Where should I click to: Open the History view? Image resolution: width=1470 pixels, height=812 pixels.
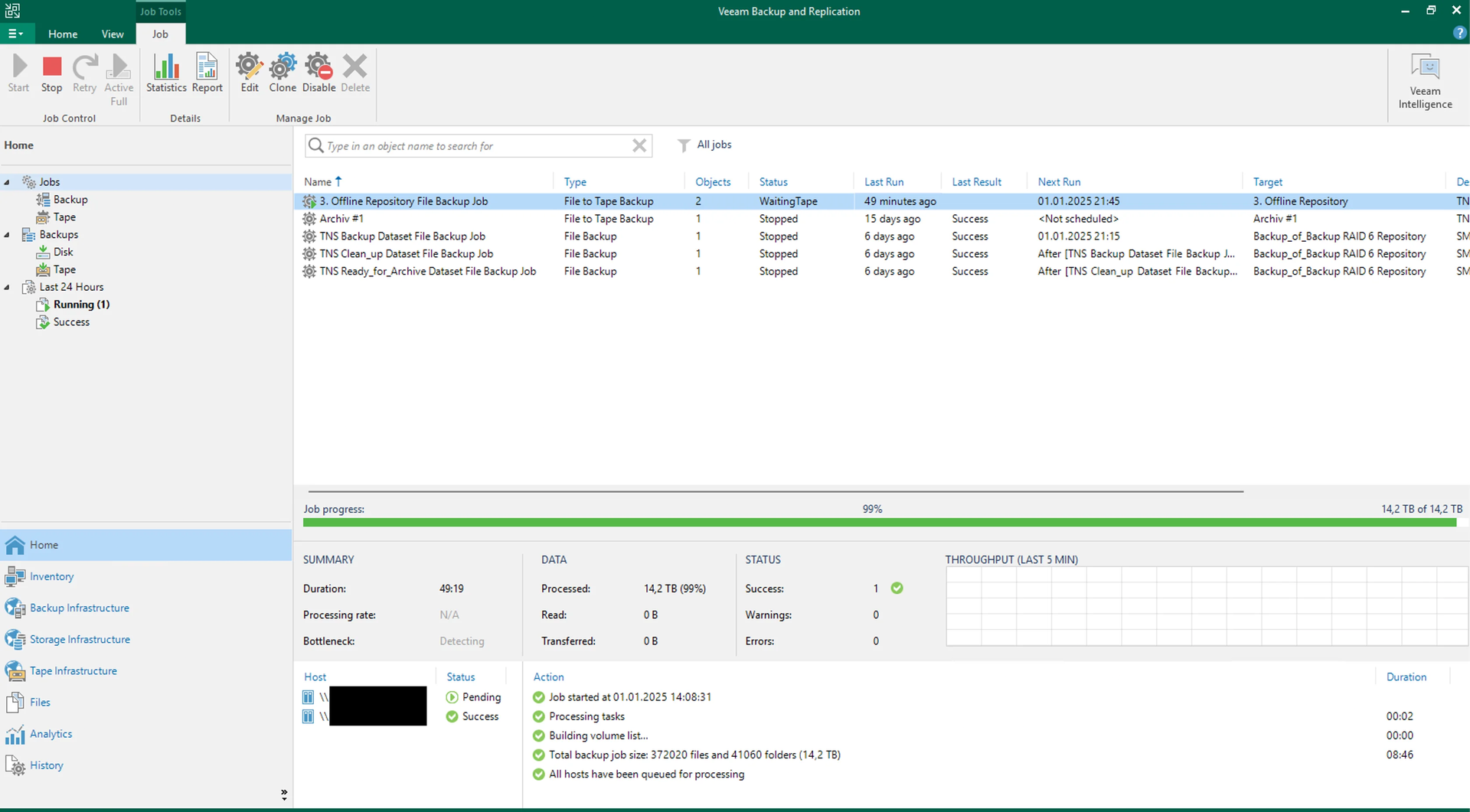pos(145,765)
